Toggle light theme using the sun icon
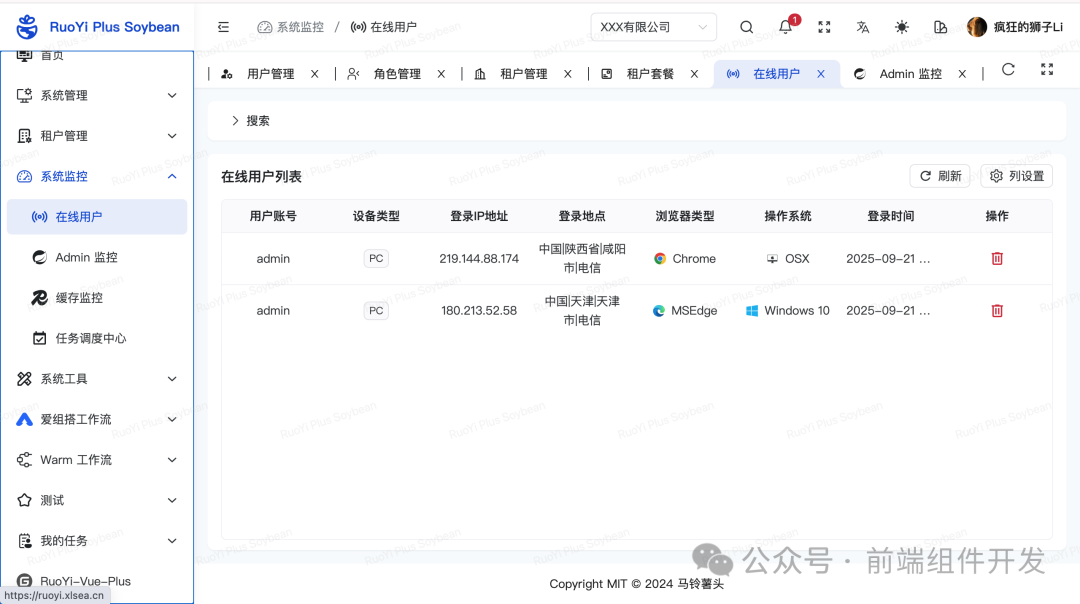Screen dimensions: 1080x604 pyautogui.click(x=901, y=27)
